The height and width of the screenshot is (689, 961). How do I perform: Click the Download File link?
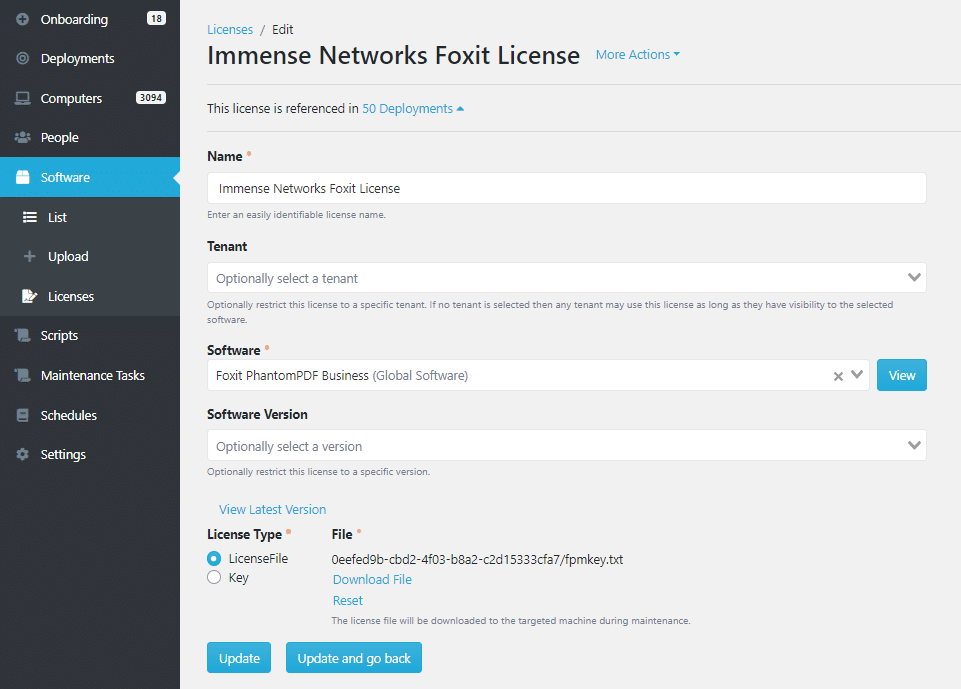click(x=372, y=579)
